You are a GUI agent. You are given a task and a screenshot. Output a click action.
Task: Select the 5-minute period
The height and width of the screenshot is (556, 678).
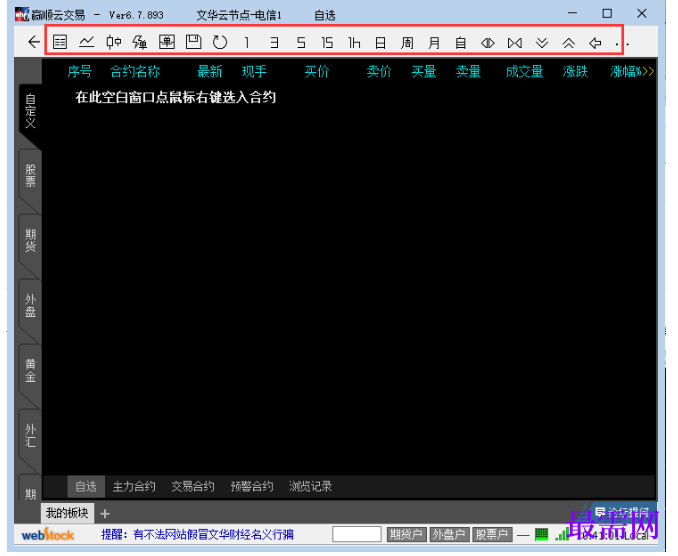click(x=301, y=42)
